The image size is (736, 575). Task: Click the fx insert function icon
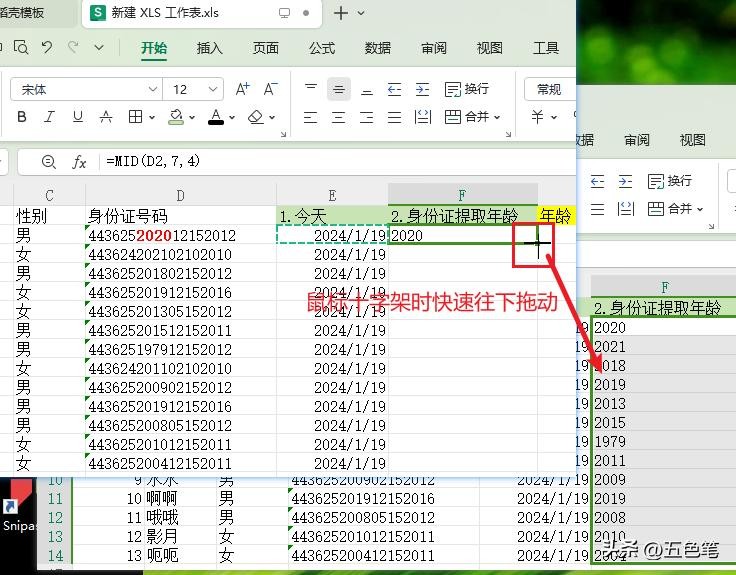point(79,161)
